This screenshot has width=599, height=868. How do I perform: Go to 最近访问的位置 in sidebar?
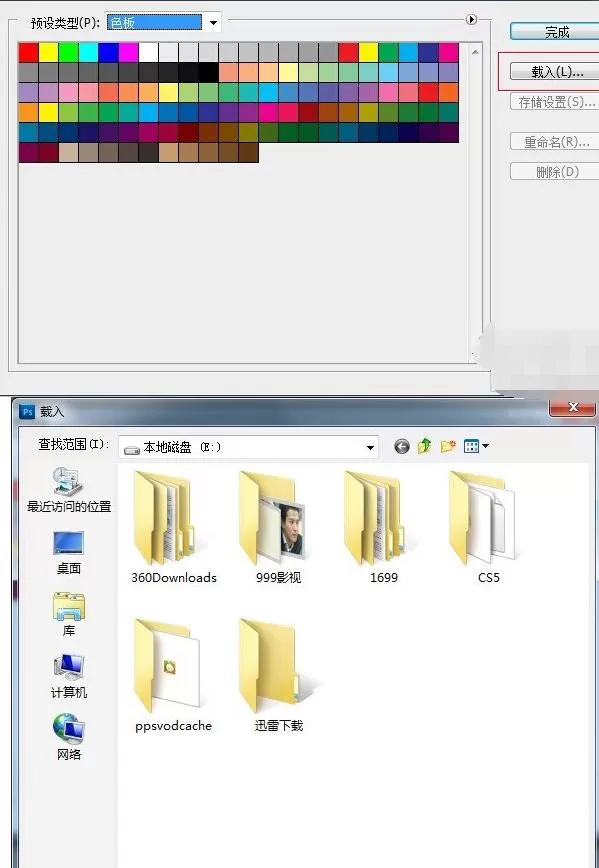point(69,489)
